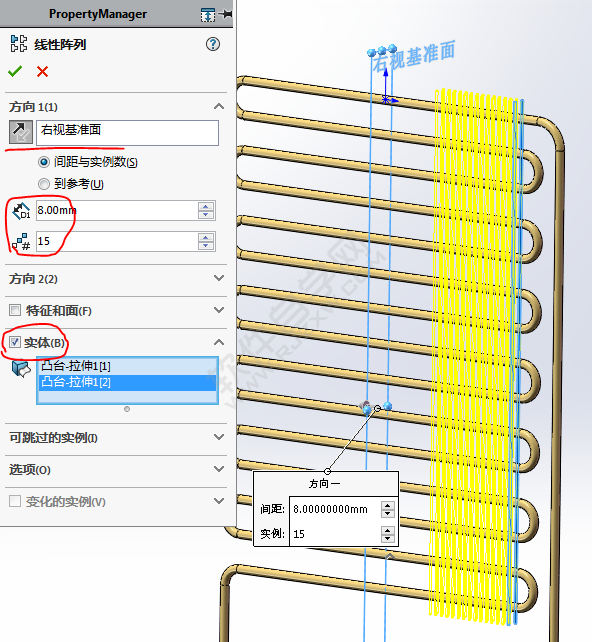Decrease spacing with D1 down arrow
Viewport: 592px width, 642px height.
pos(206,215)
